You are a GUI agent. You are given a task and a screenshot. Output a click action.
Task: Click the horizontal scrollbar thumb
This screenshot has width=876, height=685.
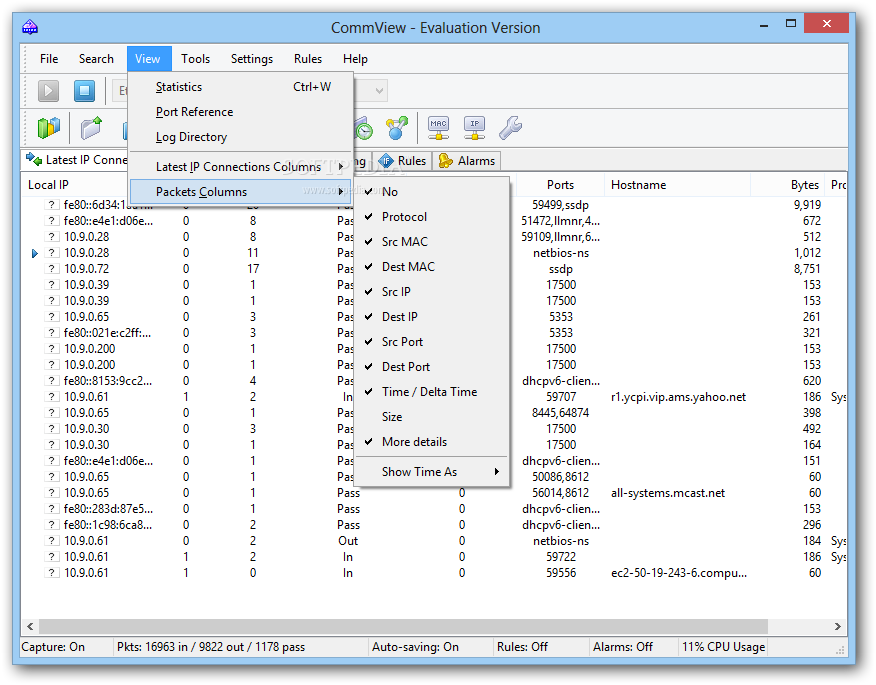pos(403,626)
